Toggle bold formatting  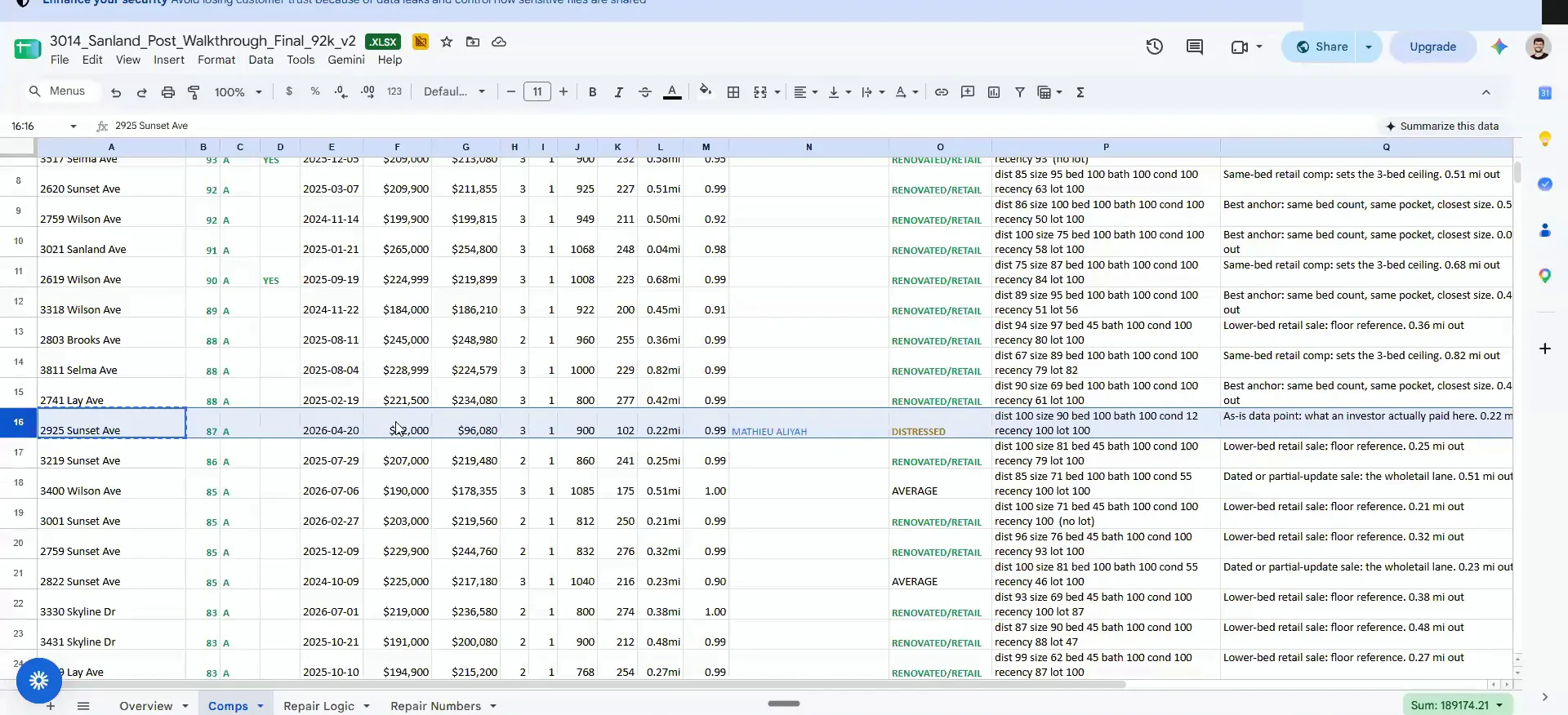pos(593,92)
